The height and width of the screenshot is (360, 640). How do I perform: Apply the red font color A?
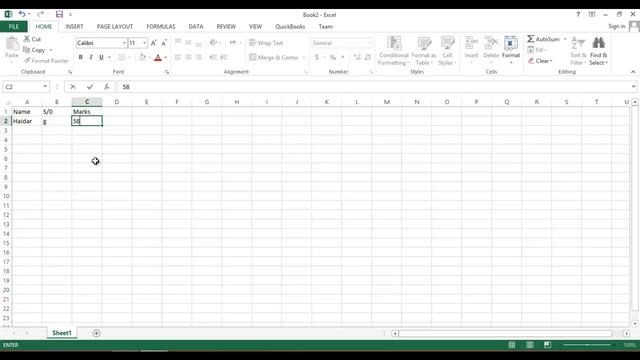158,58
